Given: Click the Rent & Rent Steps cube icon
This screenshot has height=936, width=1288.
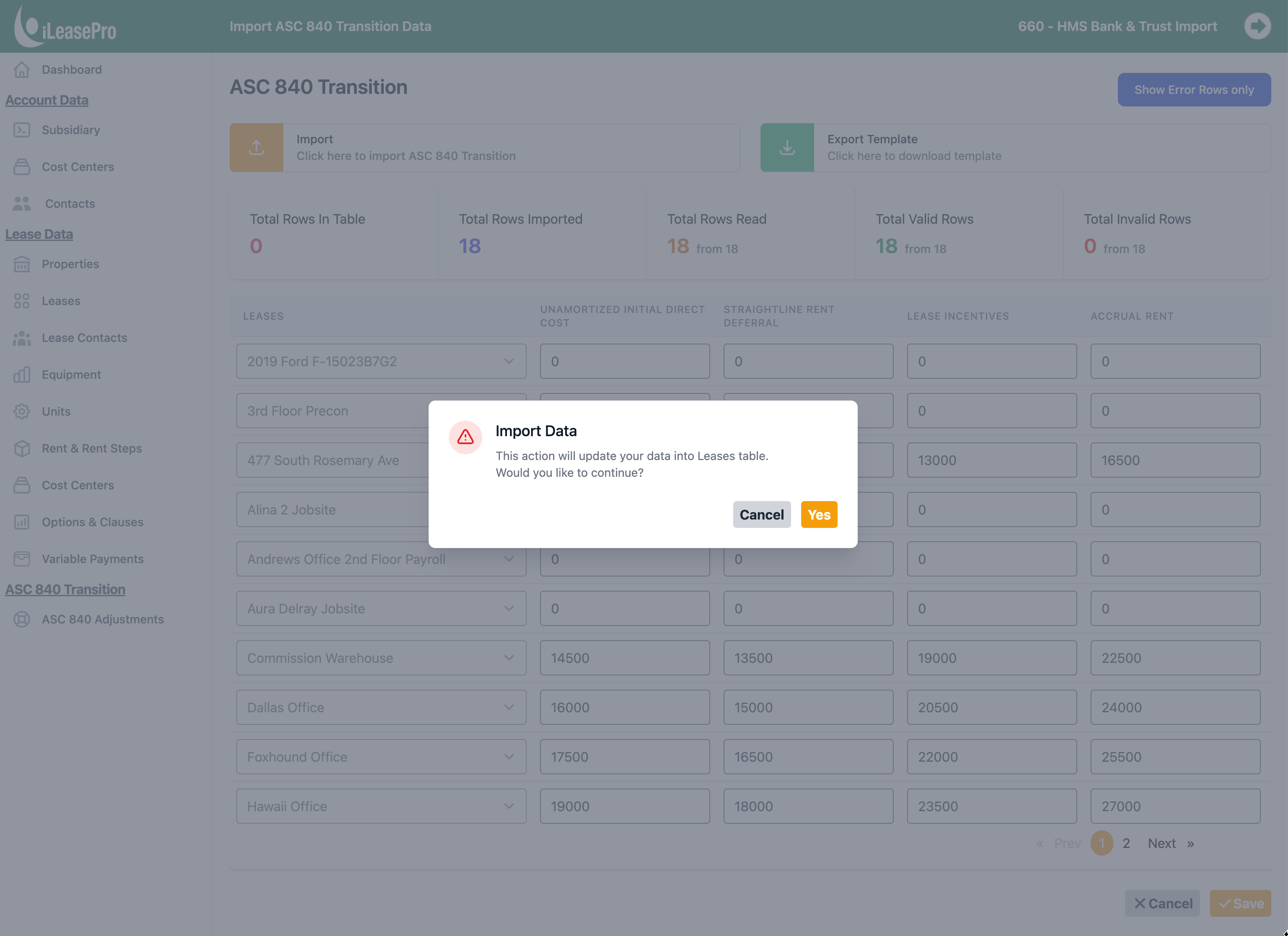Looking at the screenshot, I should click(x=22, y=449).
